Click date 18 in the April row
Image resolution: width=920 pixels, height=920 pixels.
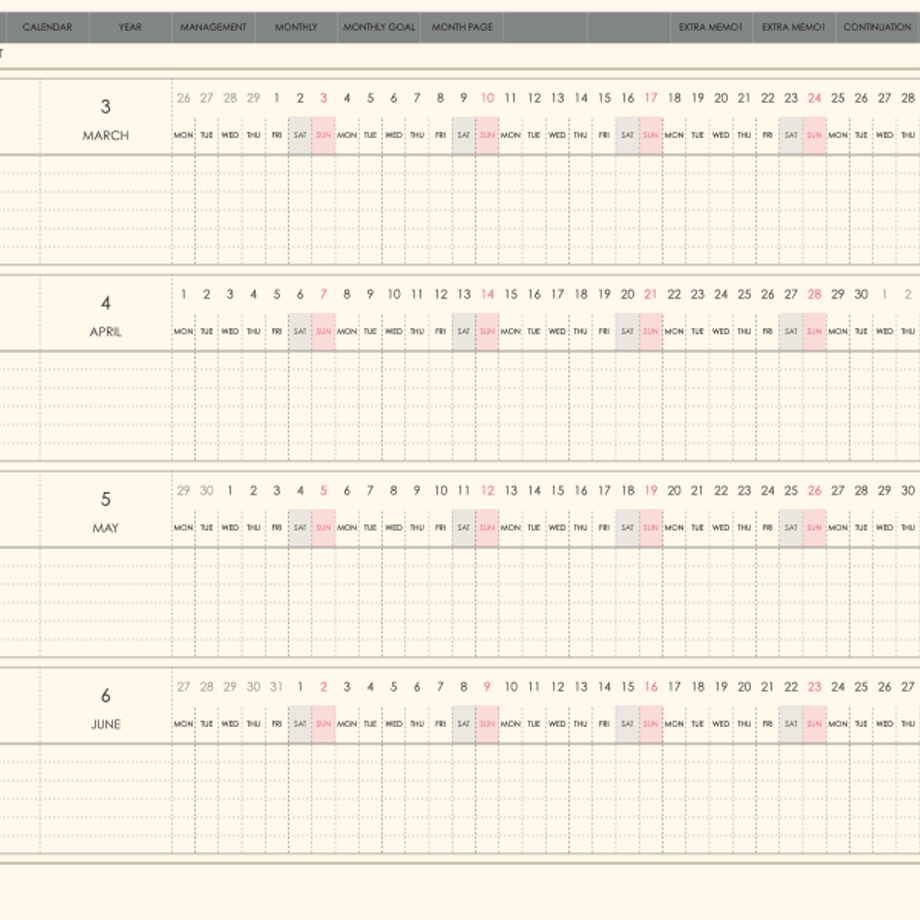[x=581, y=295]
